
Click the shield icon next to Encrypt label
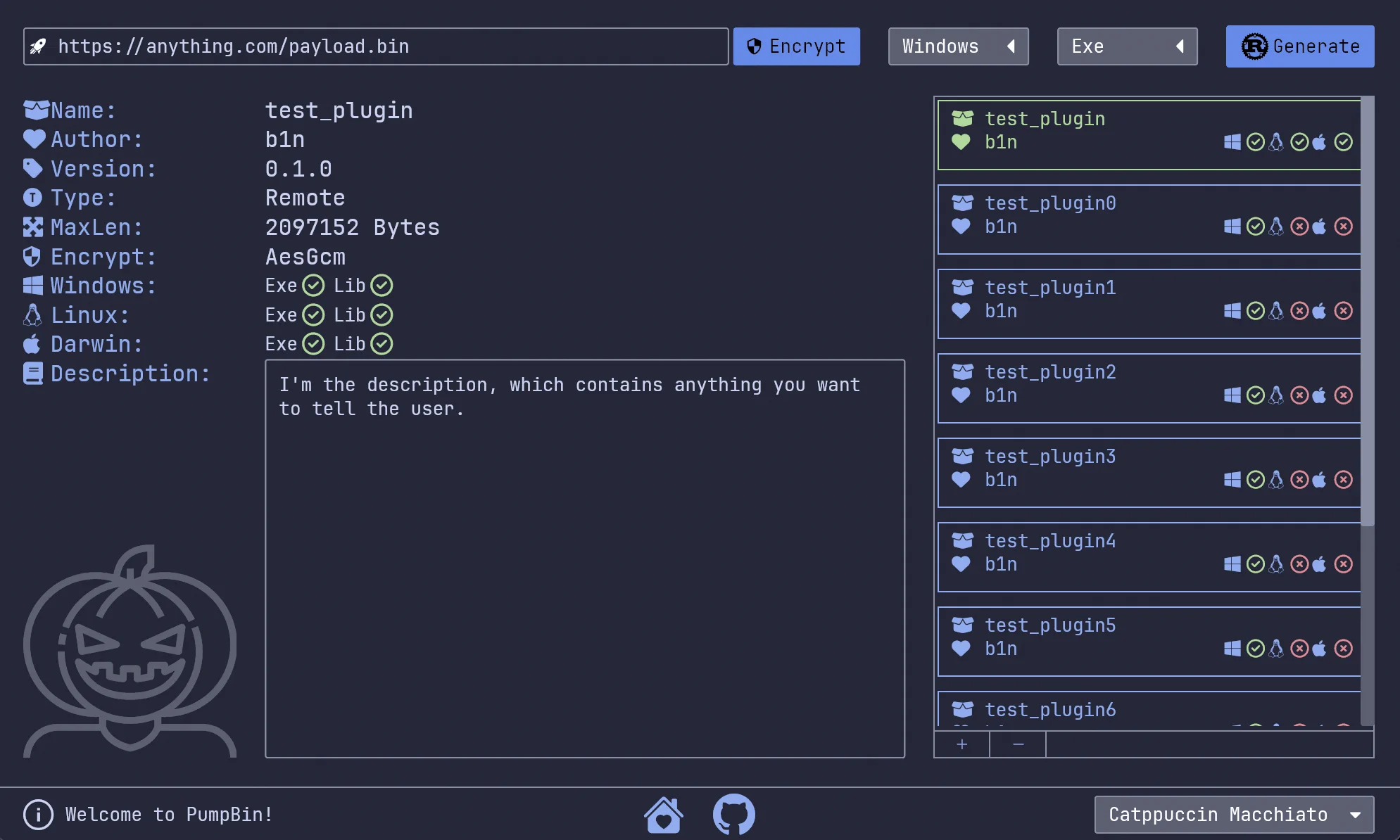(32, 256)
